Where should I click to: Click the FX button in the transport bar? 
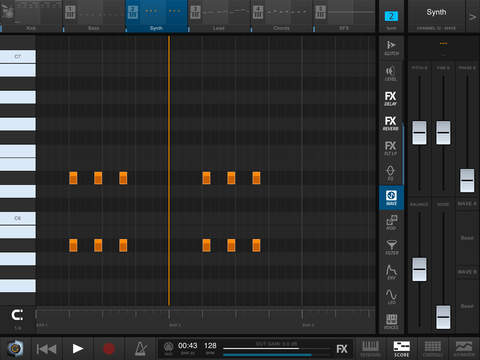coord(342,349)
